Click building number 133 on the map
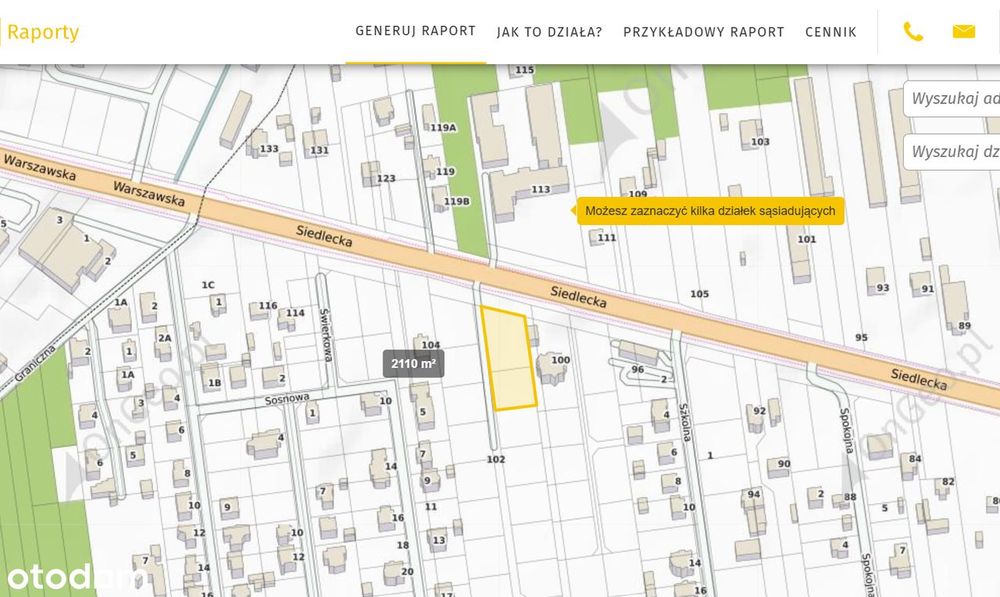The height and width of the screenshot is (597, 1000). click(269, 149)
